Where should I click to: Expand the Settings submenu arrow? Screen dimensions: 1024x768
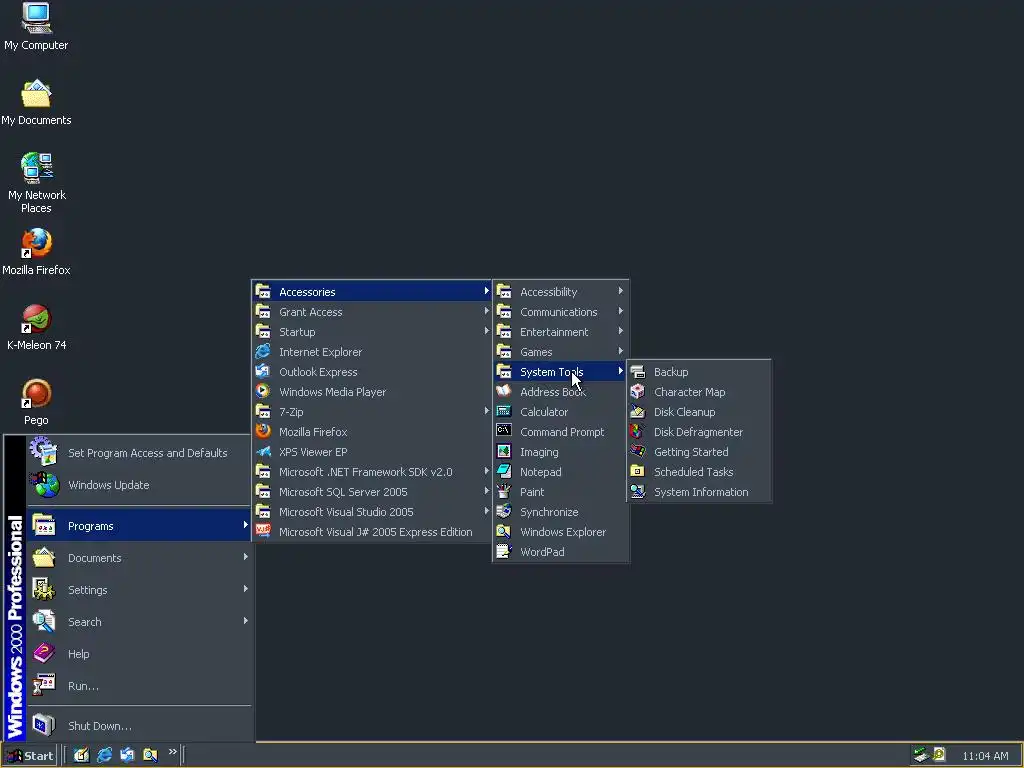coord(245,589)
